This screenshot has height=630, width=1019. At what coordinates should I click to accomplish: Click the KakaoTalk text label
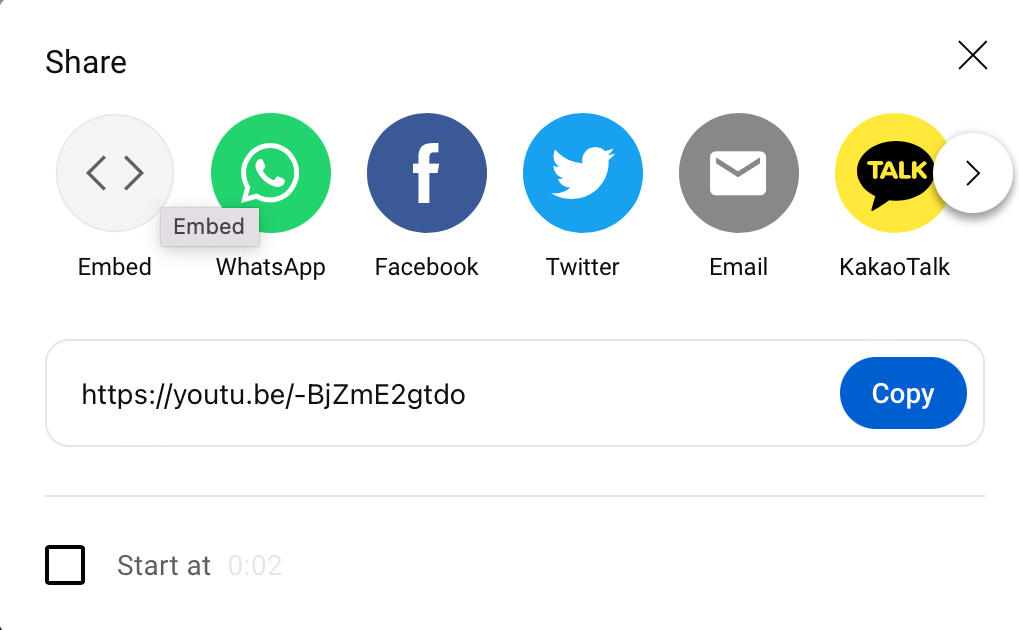click(895, 267)
